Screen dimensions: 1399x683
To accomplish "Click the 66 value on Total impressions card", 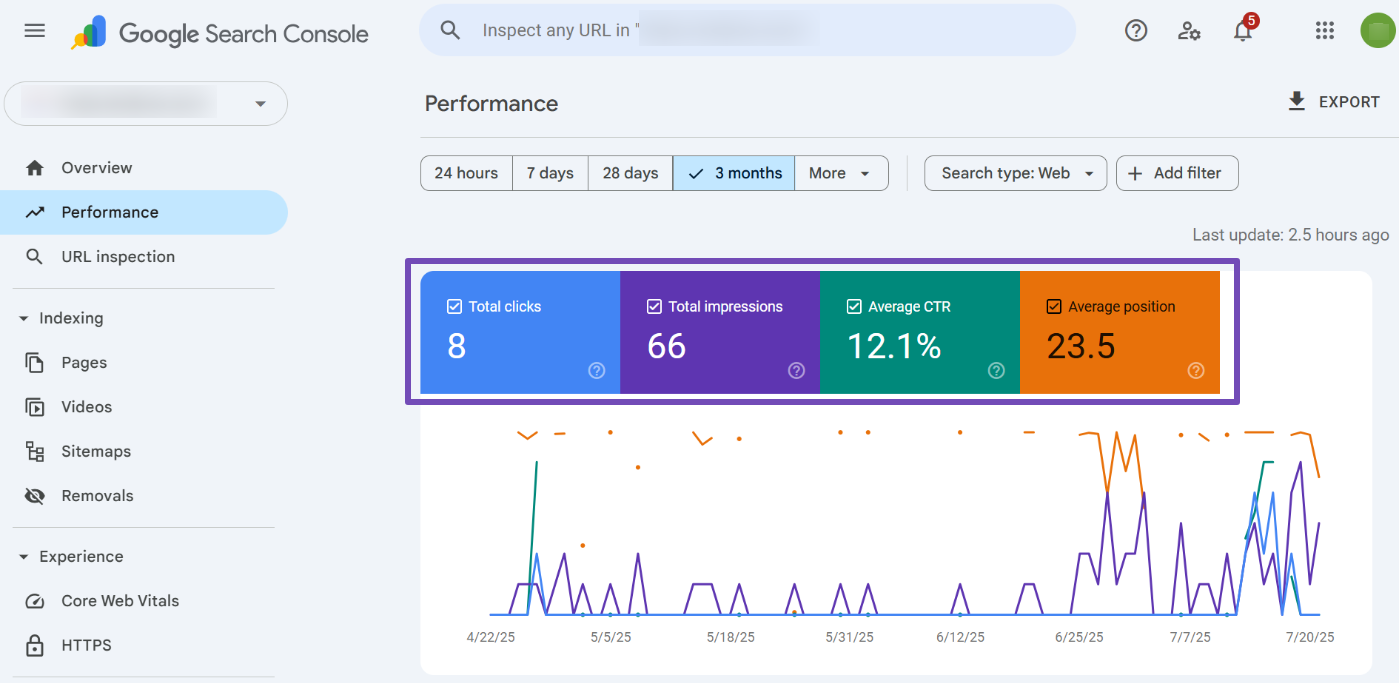I will (666, 346).
